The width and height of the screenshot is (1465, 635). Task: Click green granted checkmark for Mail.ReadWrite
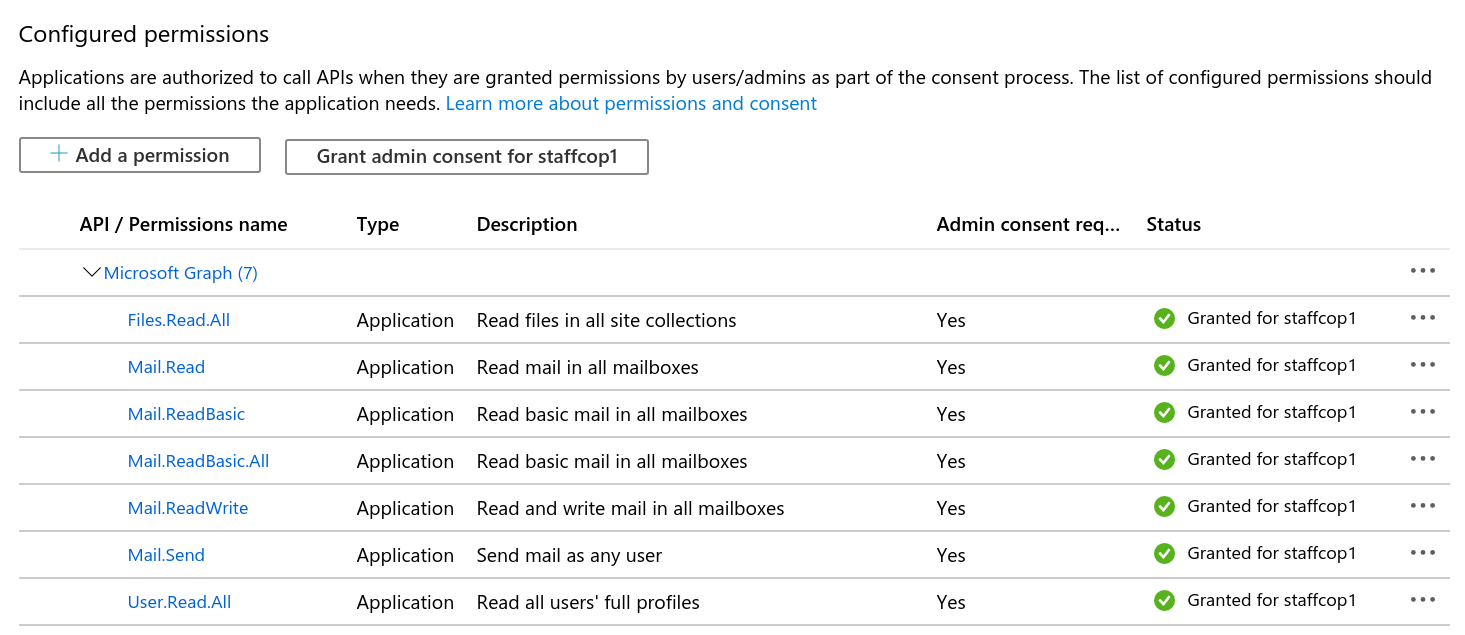1163,507
